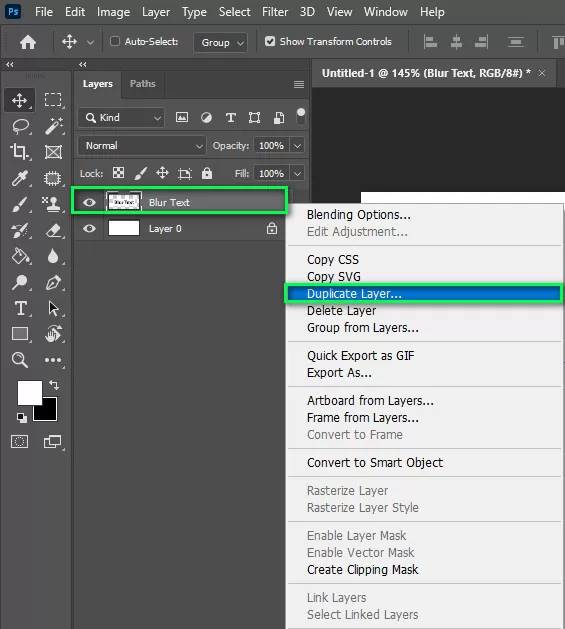The width and height of the screenshot is (565, 629).
Task: Open the Move tool preset picker arrow
Action: 91,42
